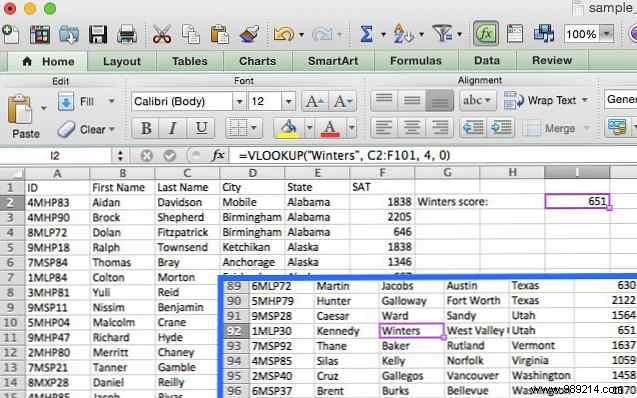Toggle the formula builder fx button
Image resolution: width=637 pixels, height=398 pixels.
tap(485, 34)
